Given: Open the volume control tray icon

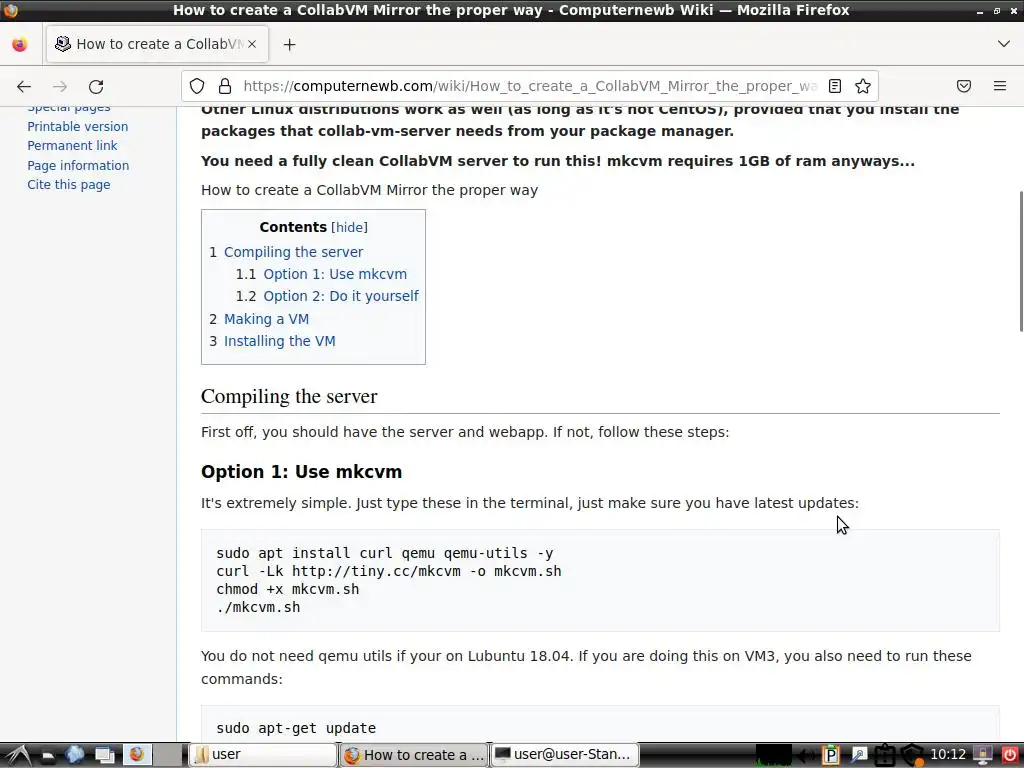Looking at the screenshot, I should point(807,755).
